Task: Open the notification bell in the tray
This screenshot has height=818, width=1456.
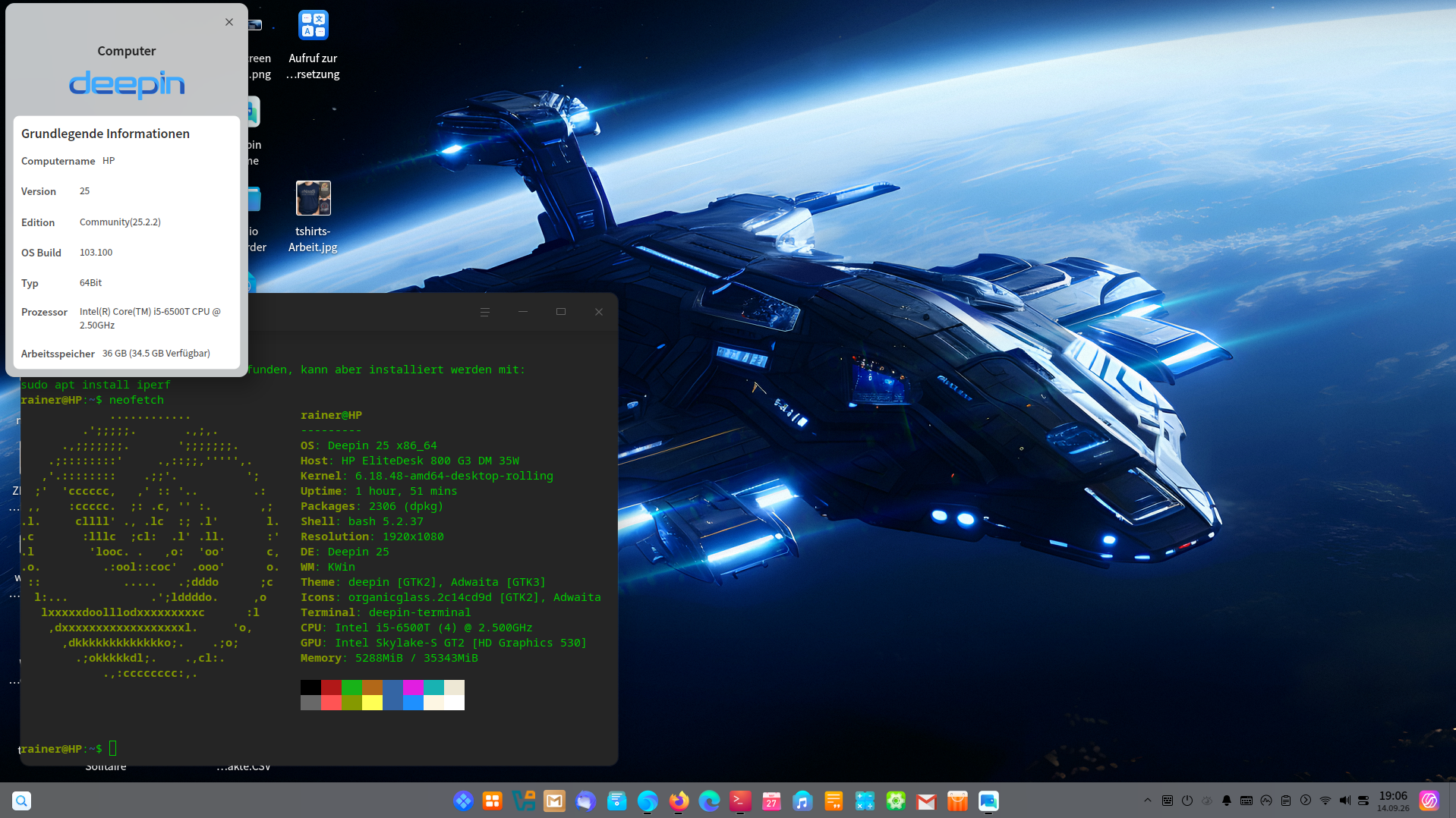Action: tap(1227, 801)
